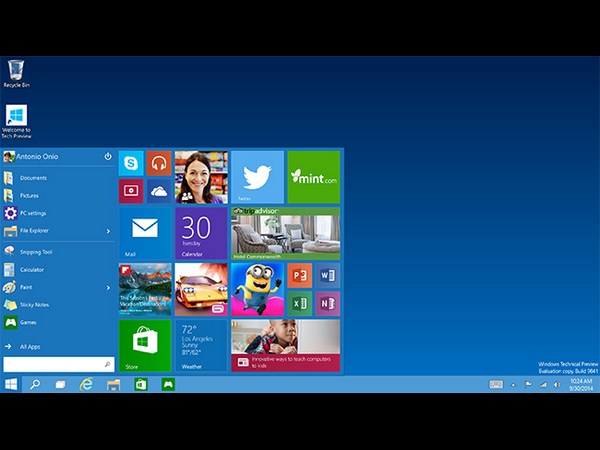
Task: Open the Excel tile
Action: pyautogui.click(x=299, y=303)
